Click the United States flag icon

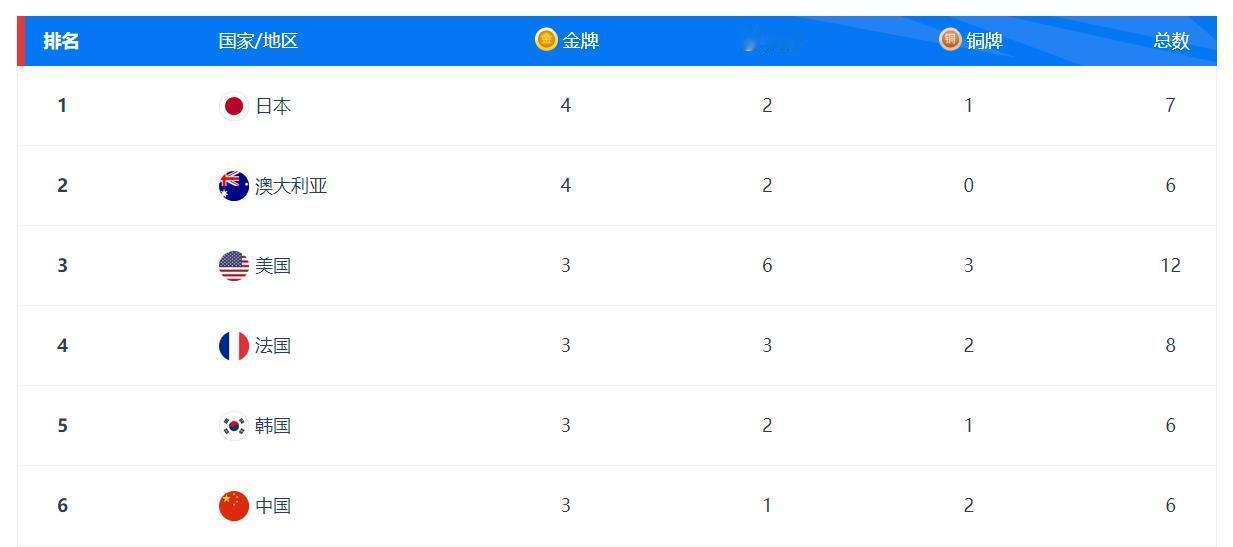(234, 266)
